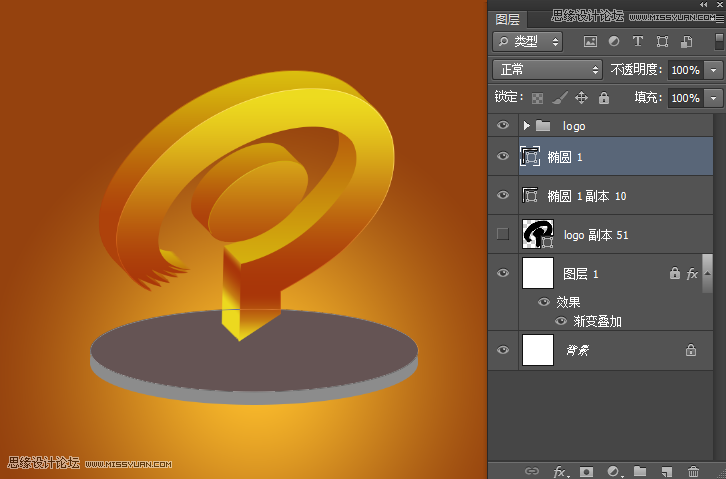Toggle the layer filter on/off switch

pos(719,42)
